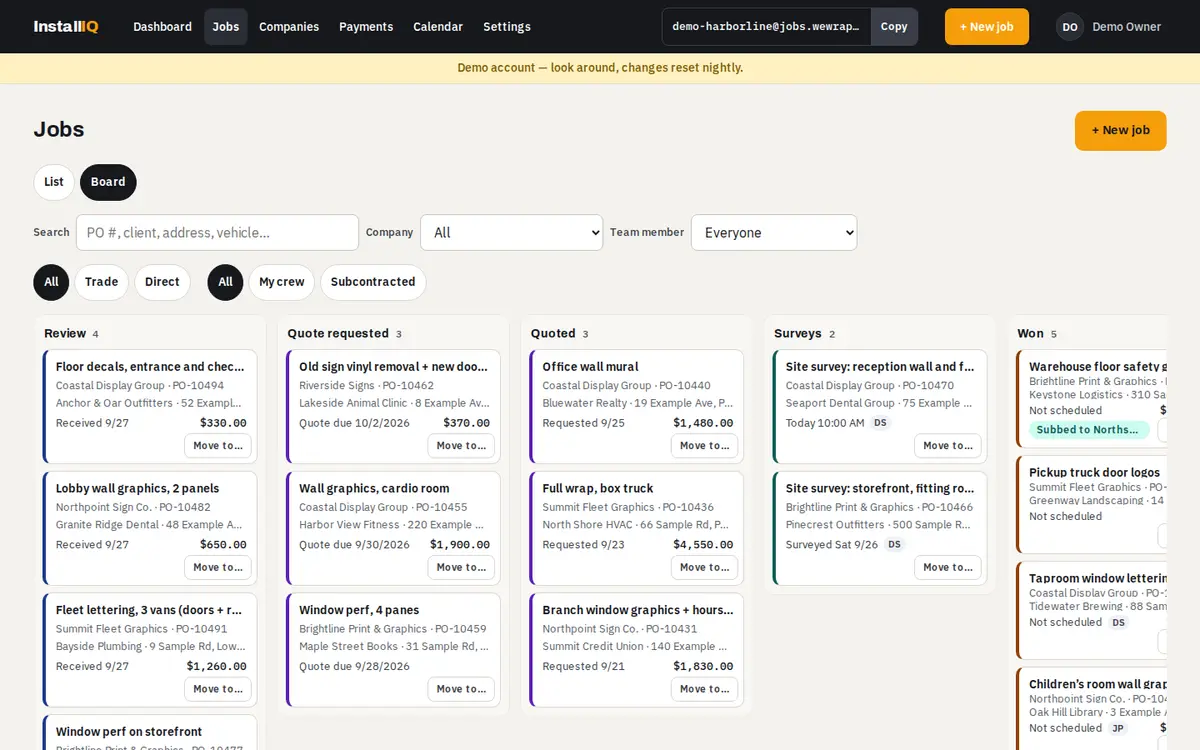Click the Quote requested column header

338,334
